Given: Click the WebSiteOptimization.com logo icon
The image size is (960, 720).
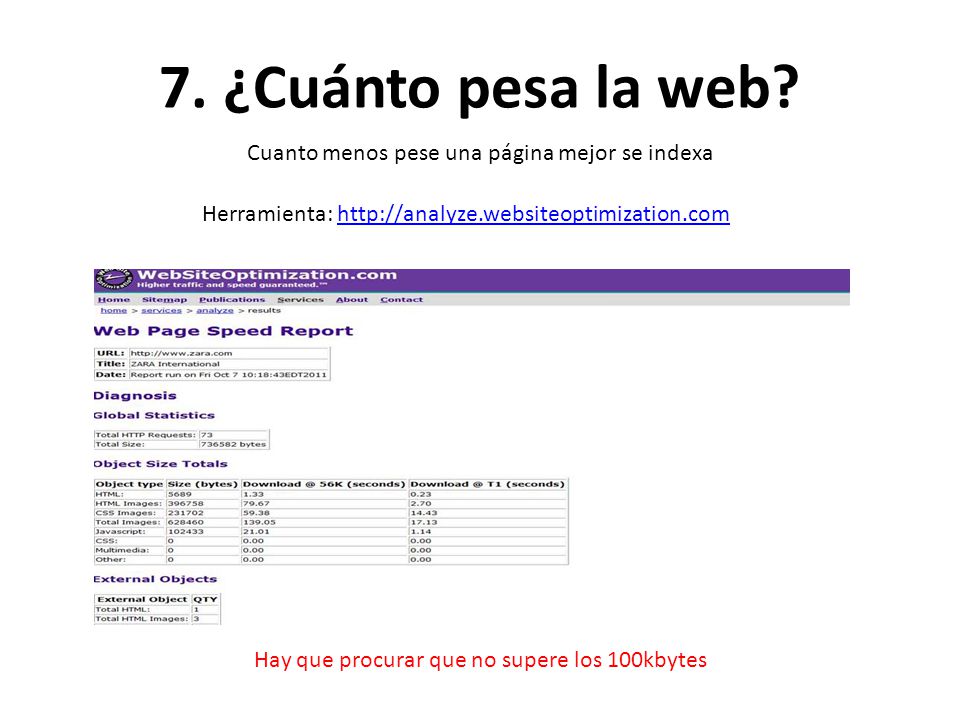Looking at the screenshot, I should (114, 279).
